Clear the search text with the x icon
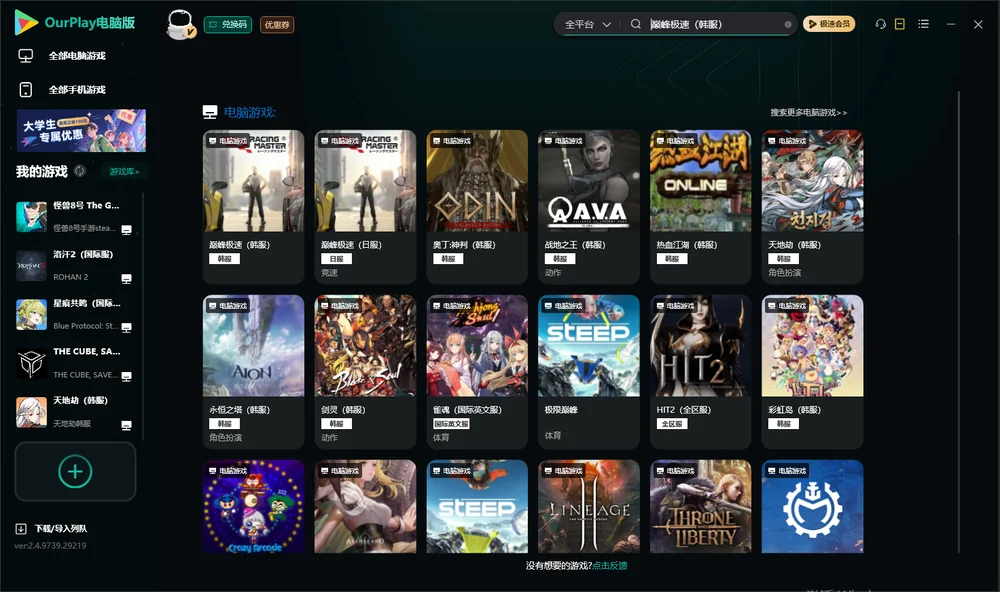Screen dimensions: 1000x592 (788, 25)
